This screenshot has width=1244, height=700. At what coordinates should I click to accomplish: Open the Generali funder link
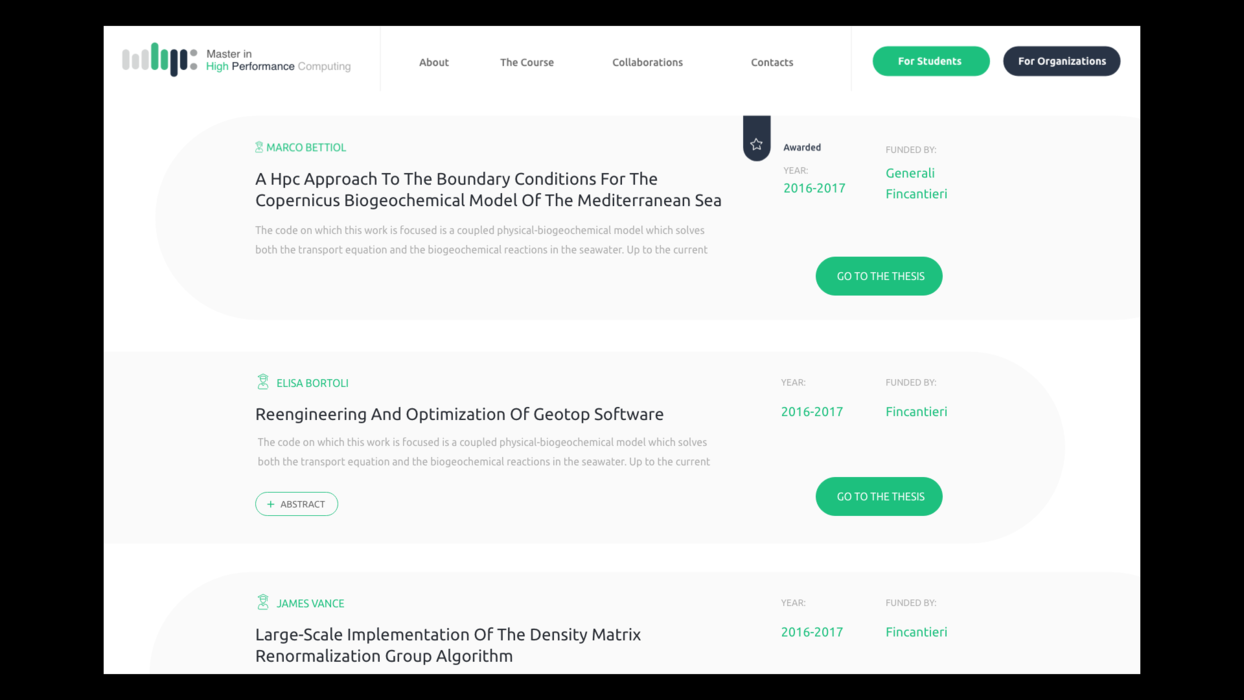pos(910,173)
